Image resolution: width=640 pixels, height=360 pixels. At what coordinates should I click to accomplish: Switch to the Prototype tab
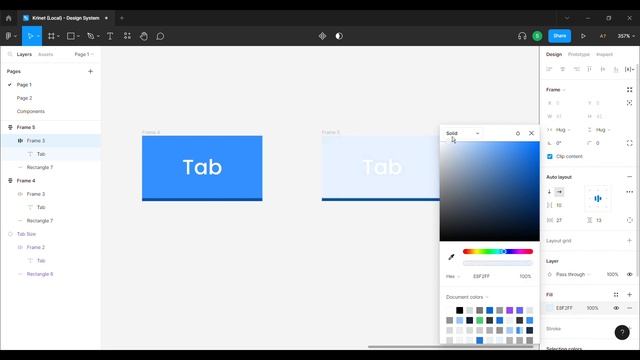pos(579,54)
